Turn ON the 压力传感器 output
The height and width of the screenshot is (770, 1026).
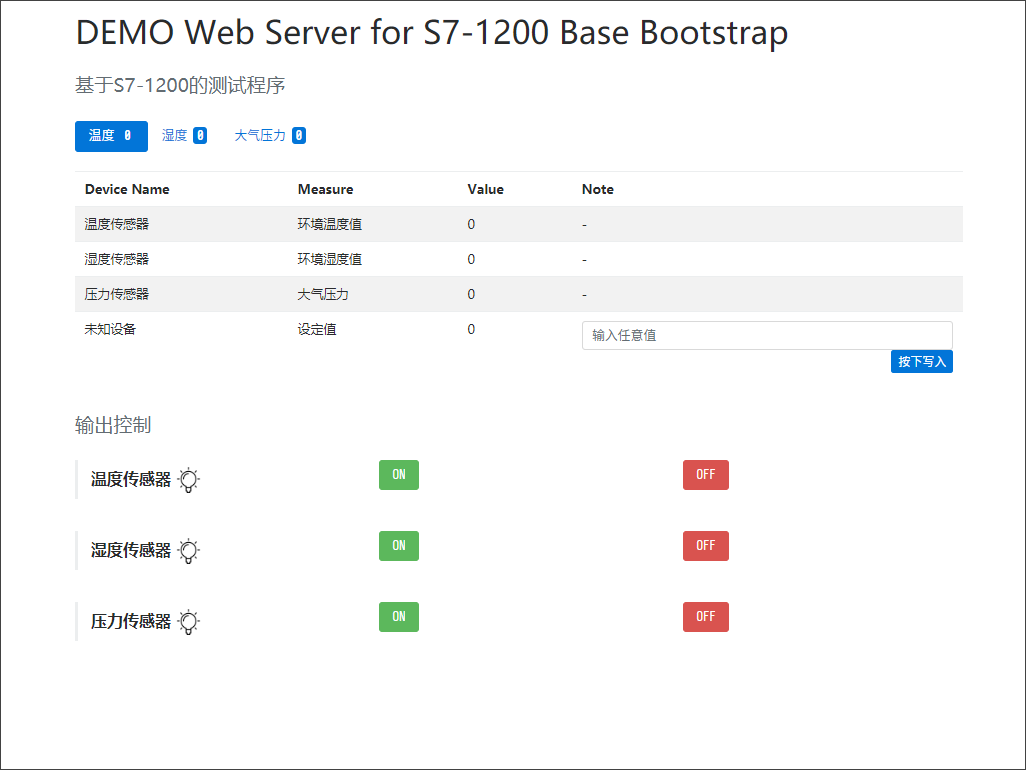[x=398, y=617]
